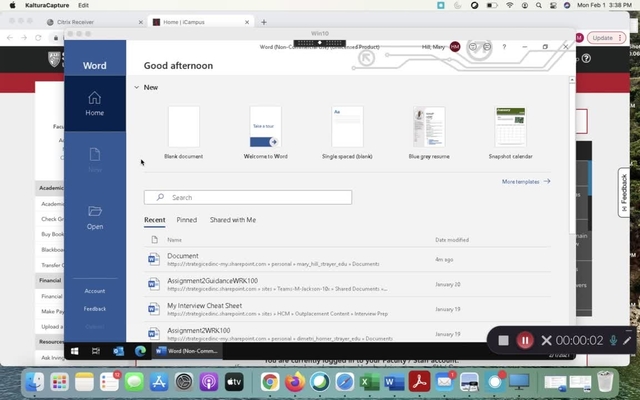Switch to the Pinned tab

point(187,220)
